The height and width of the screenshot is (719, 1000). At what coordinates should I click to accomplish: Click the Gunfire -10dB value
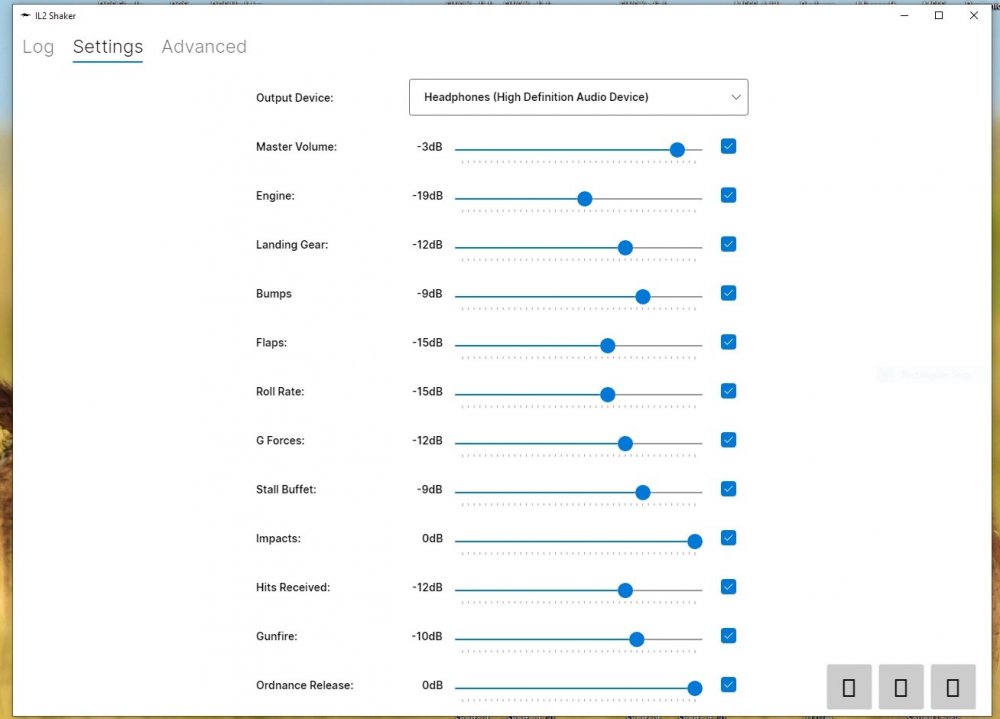[427, 636]
